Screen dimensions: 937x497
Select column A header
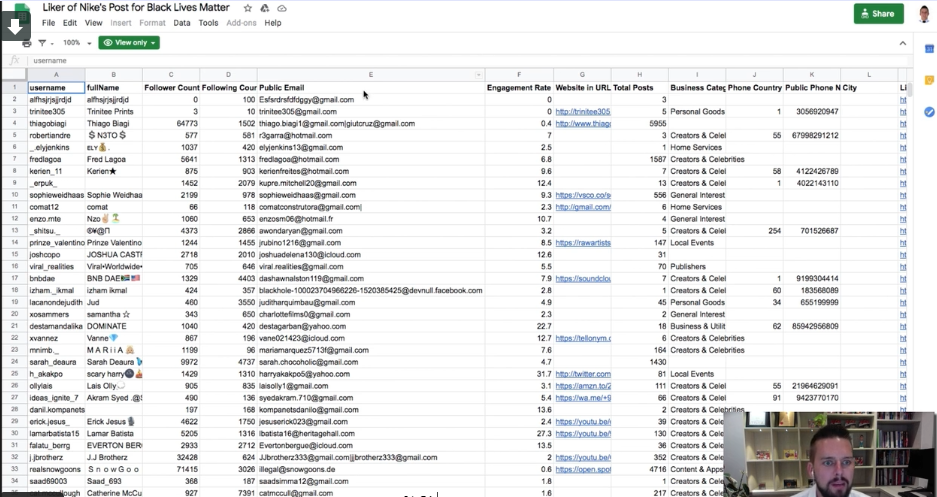pyautogui.click(x=56, y=75)
